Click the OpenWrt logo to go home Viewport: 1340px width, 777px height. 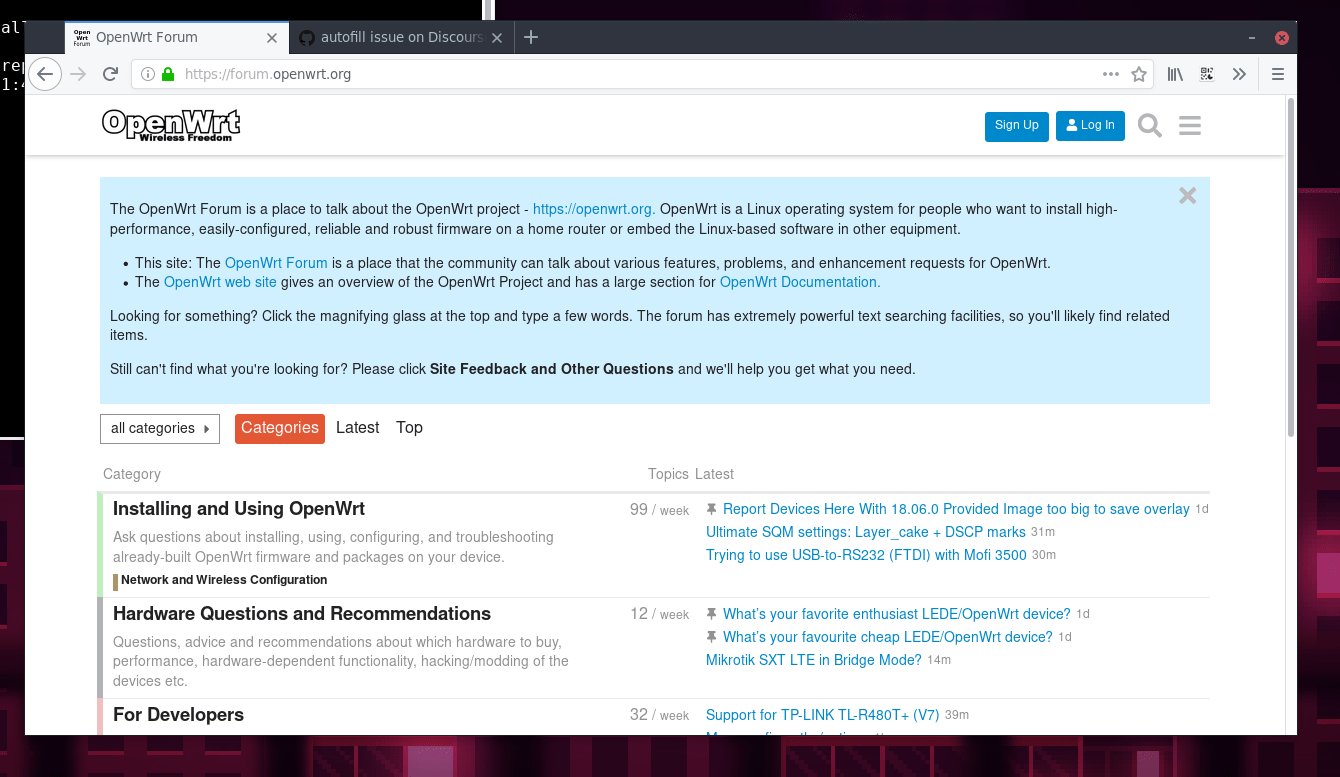point(170,124)
